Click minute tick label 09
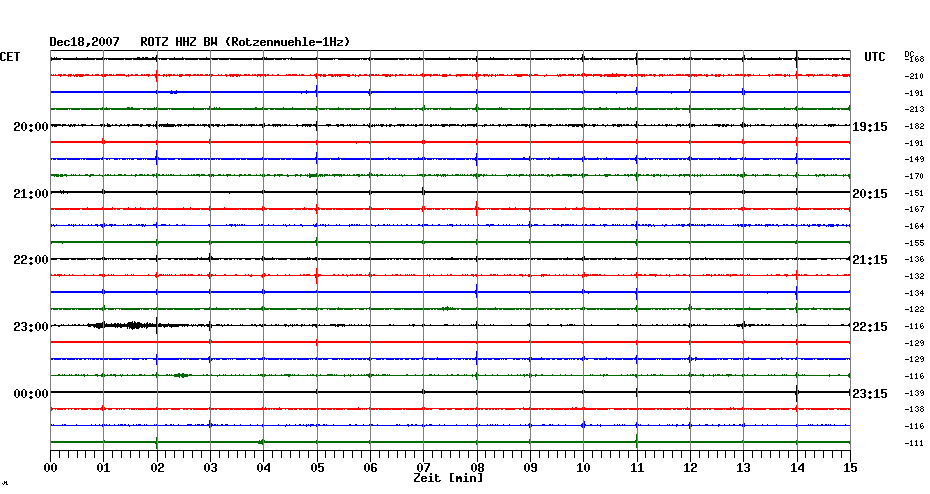This screenshot has width=930, height=494. click(x=530, y=468)
